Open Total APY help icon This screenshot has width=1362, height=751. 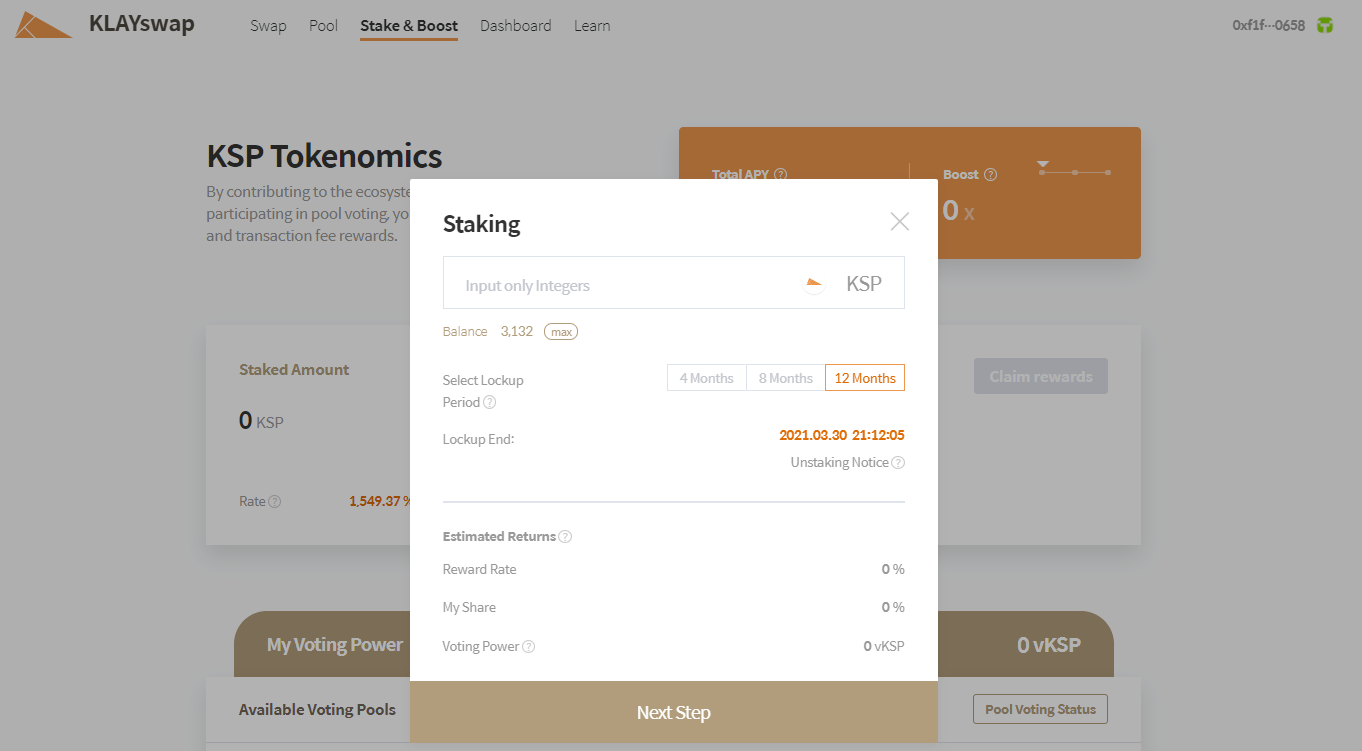tap(781, 174)
